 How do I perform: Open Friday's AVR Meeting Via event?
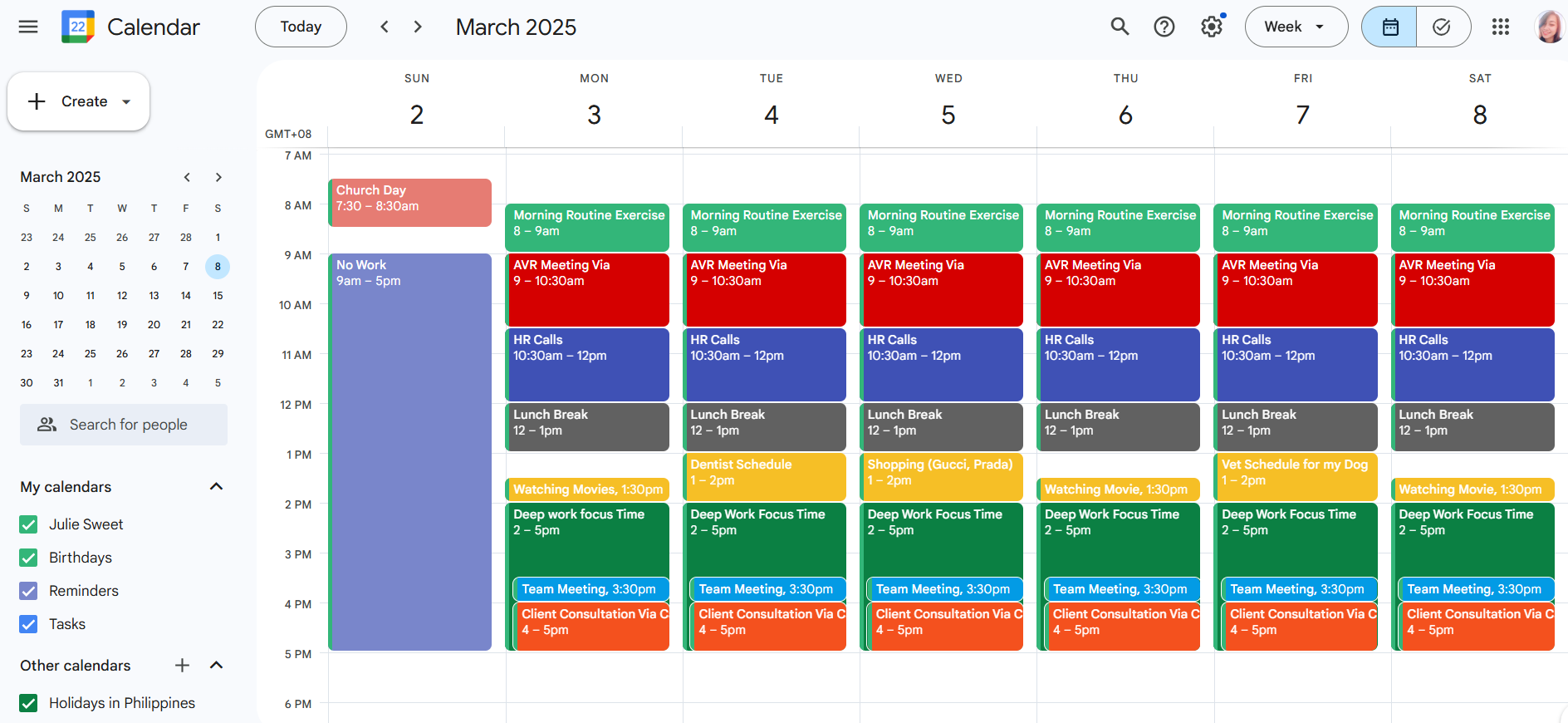point(1296,290)
